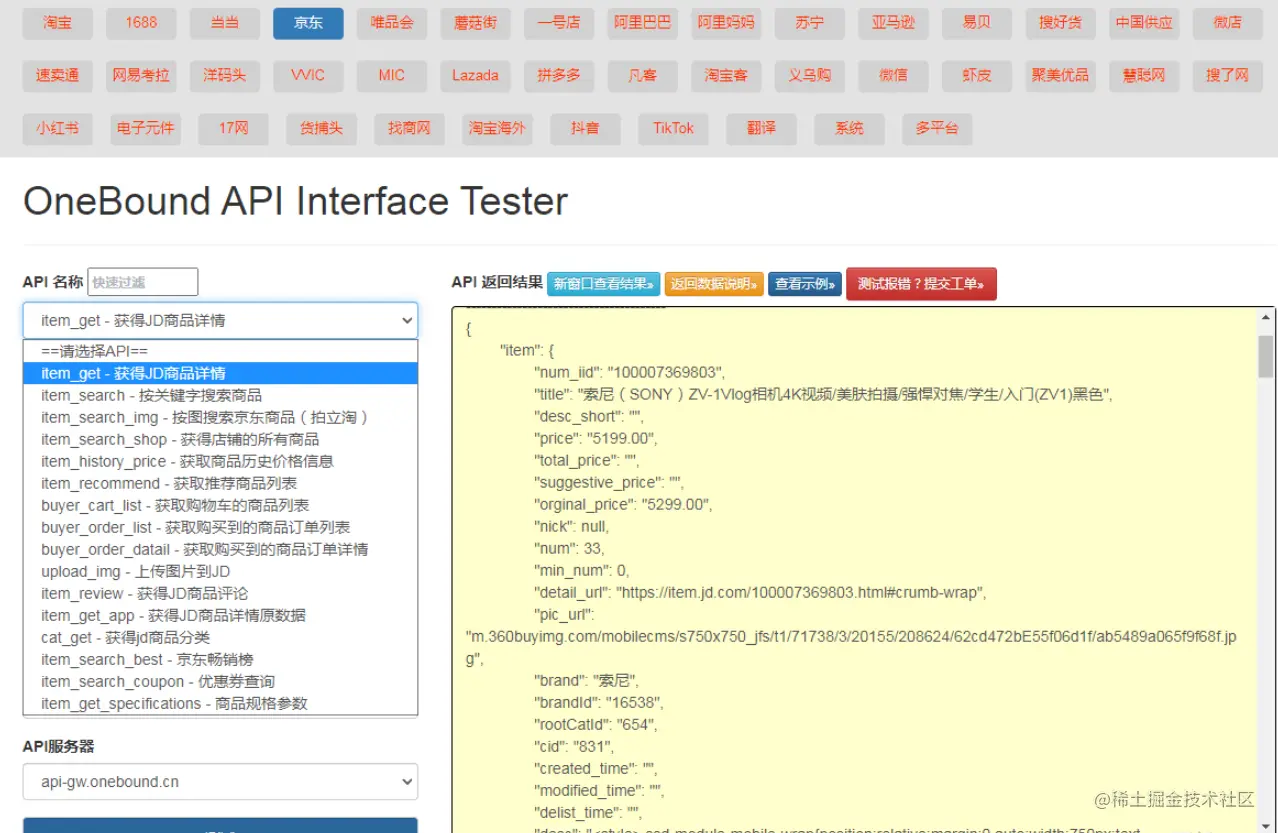Select the active 京东 platform tab
The height and width of the screenshot is (833, 1278).
[308, 23]
